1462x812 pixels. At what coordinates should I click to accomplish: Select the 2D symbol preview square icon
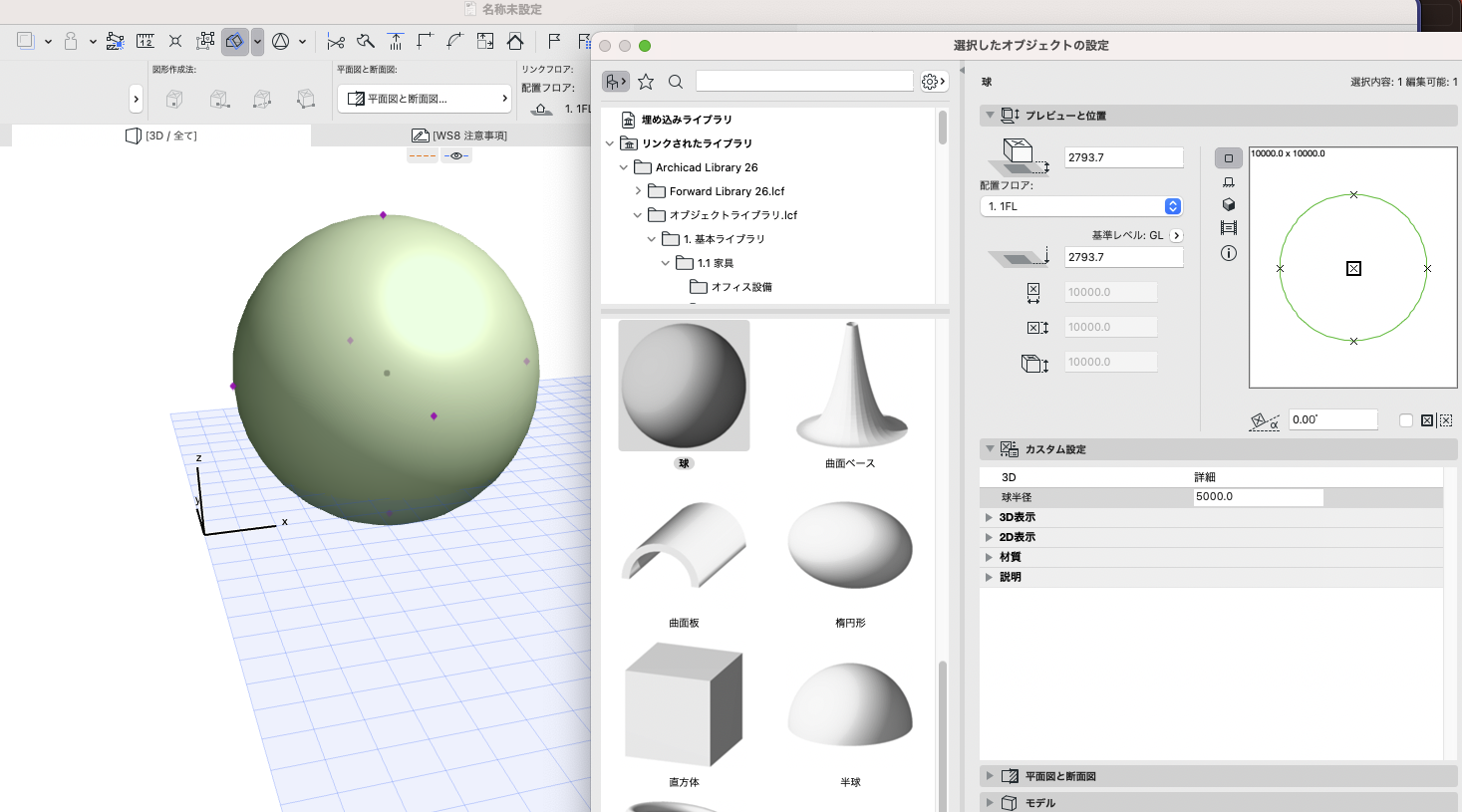point(1228,158)
